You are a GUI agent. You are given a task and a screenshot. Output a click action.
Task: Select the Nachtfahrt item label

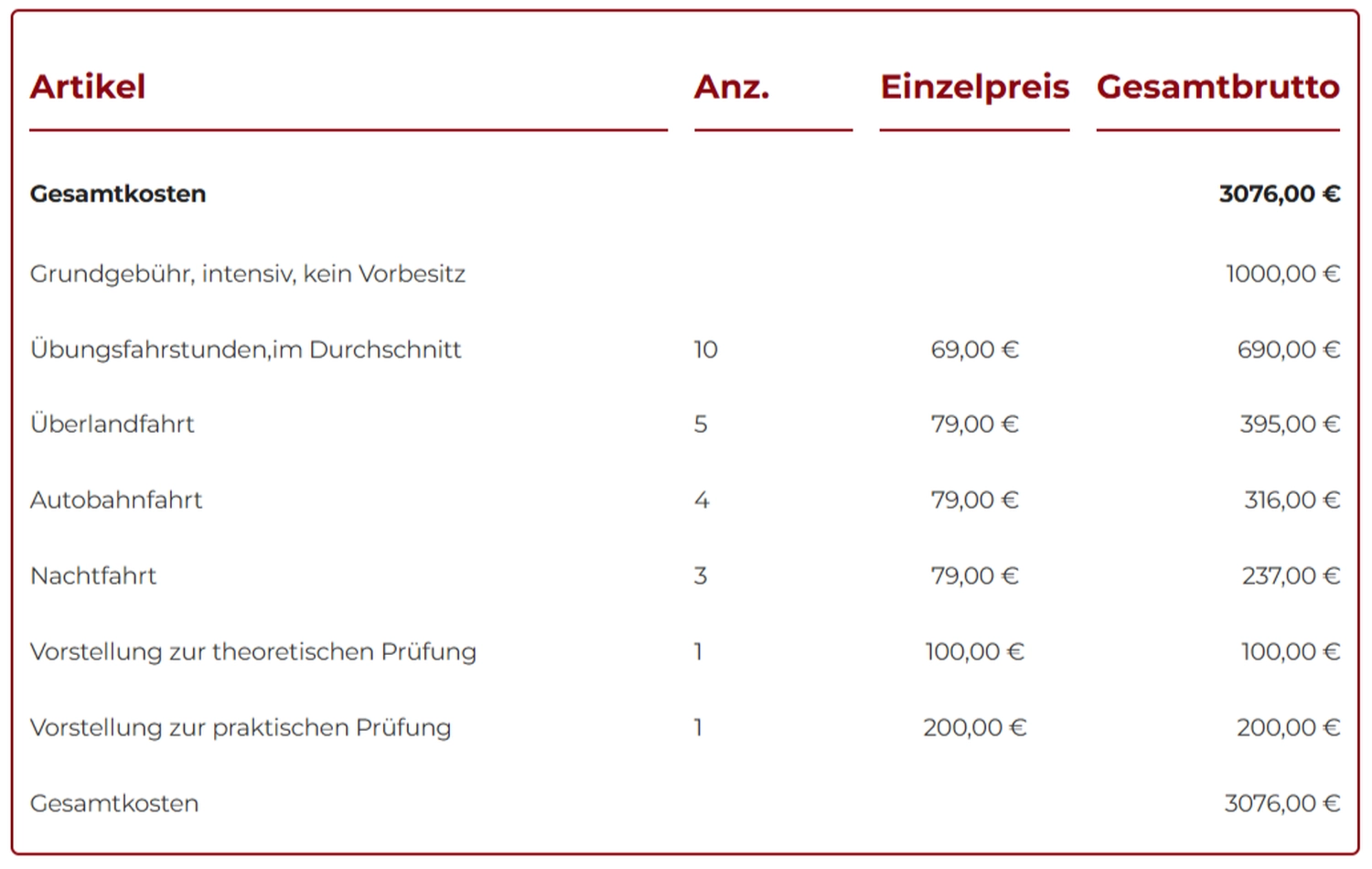click(x=93, y=576)
